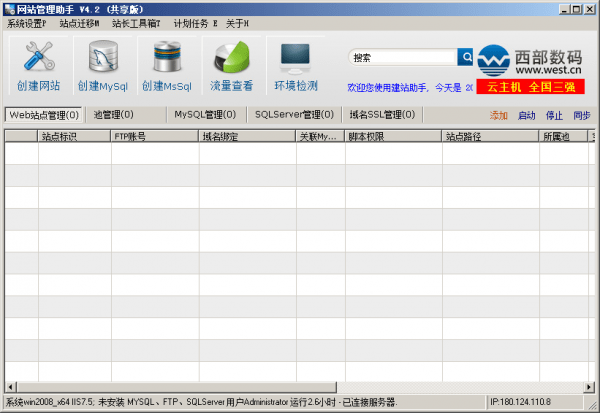The width and height of the screenshot is (600, 413).
Task: Click the 停止 link
Action: (554, 116)
